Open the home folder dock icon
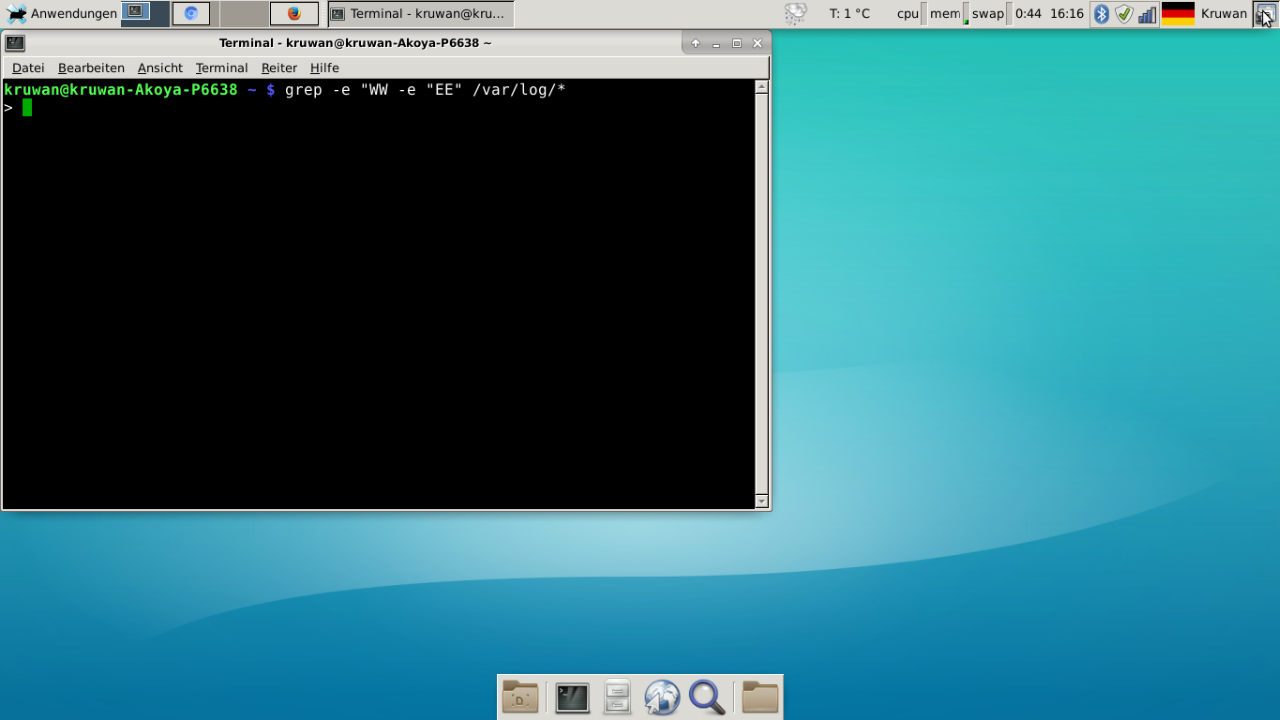Screen dimensions: 1280x720 [760, 697]
